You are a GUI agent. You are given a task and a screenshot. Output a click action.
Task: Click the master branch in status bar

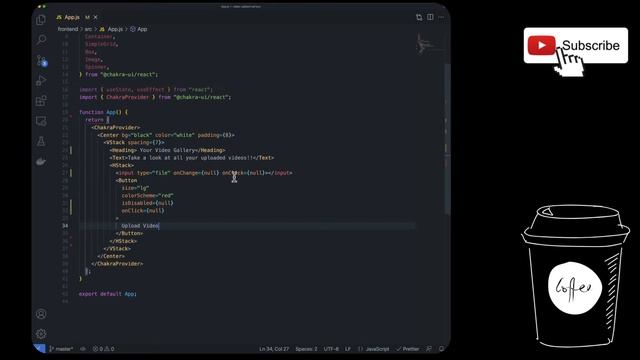tap(61, 349)
